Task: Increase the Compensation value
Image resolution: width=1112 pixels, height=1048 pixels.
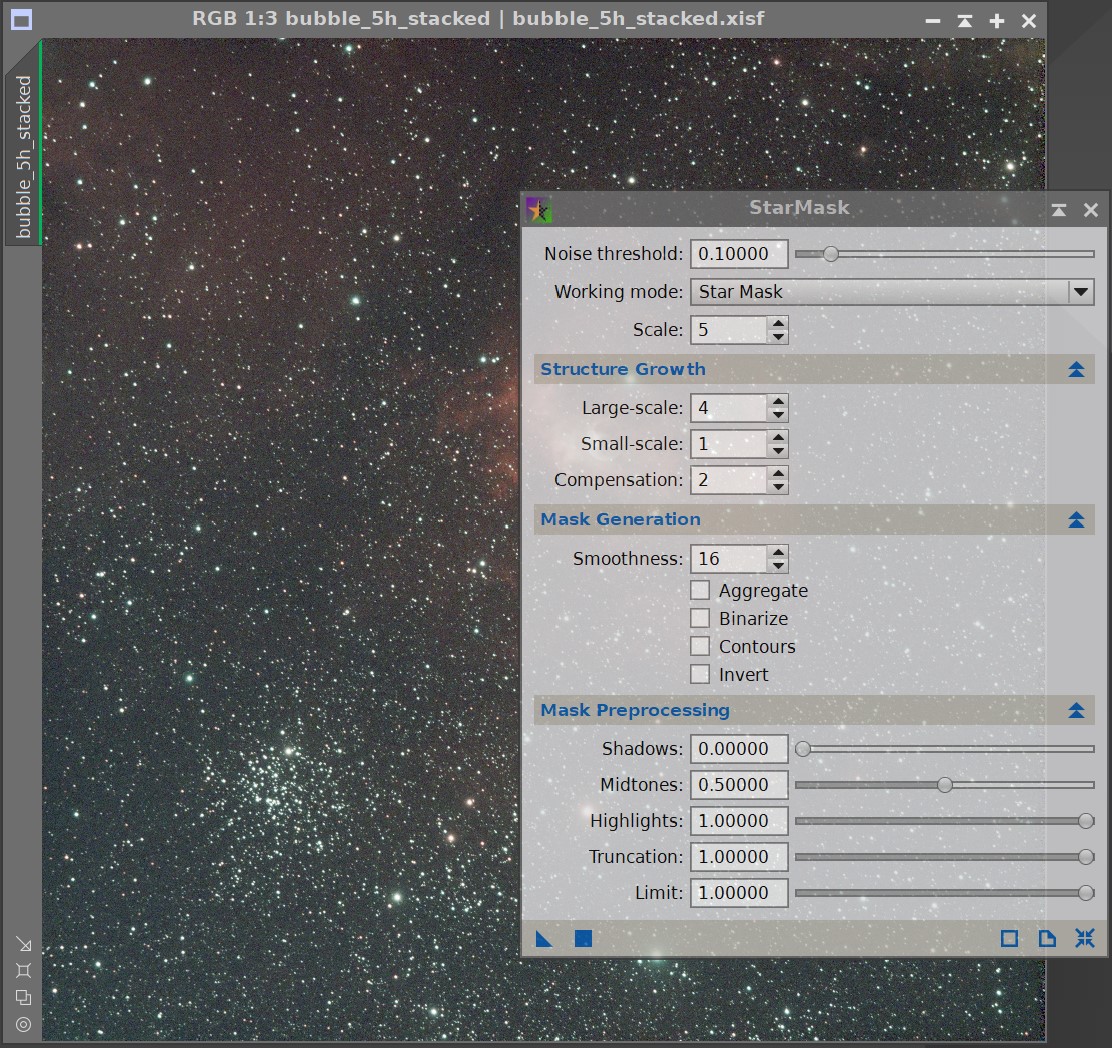Action: click(x=778, y=473)
